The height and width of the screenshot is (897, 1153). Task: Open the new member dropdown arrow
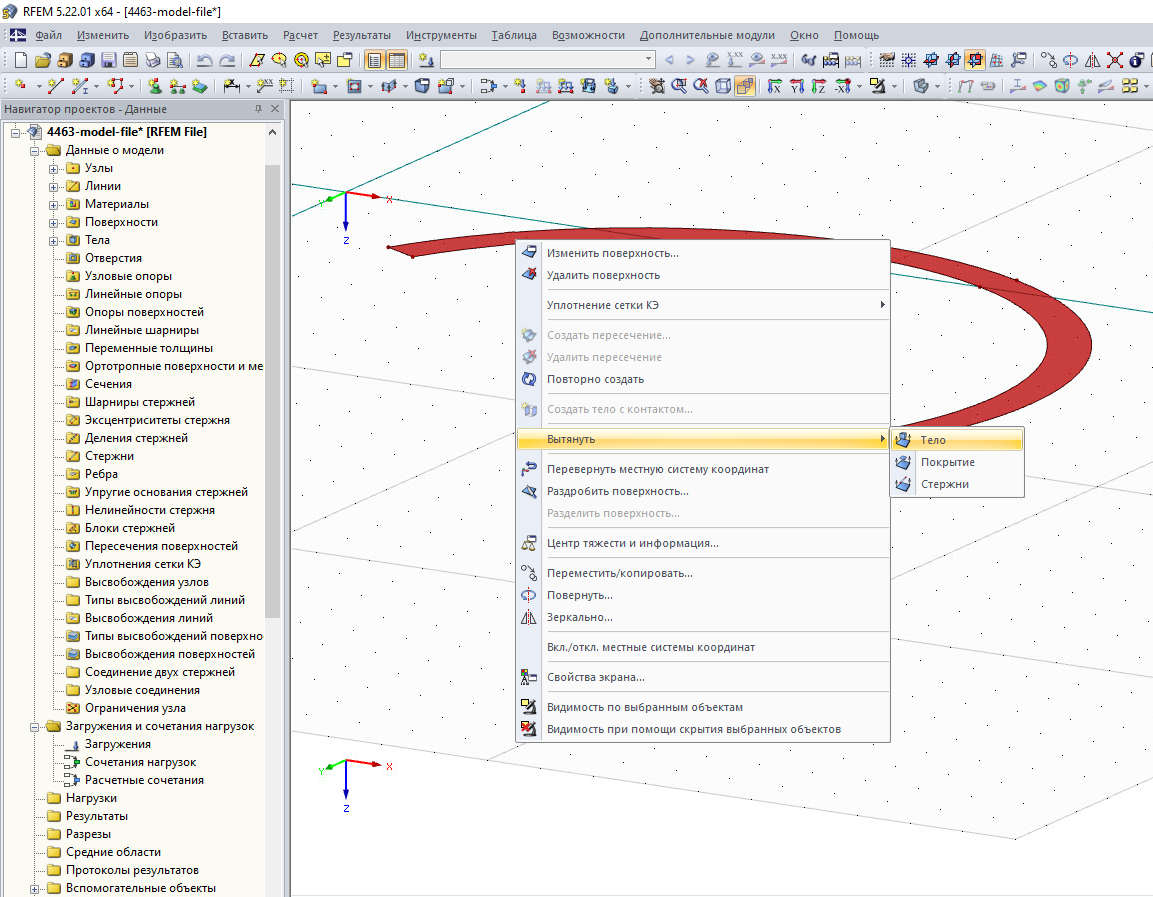[x=96, y=86]
